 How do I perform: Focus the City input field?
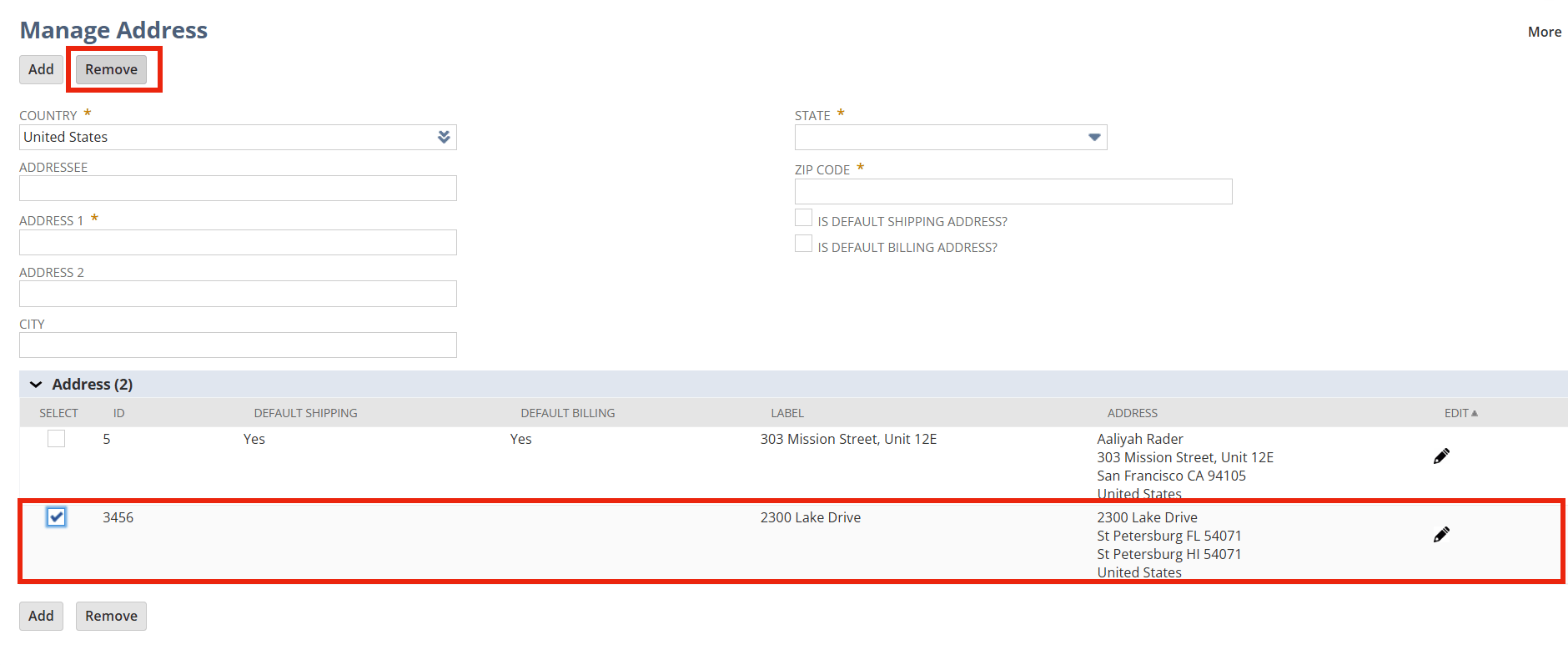pyautogui.click(x=238, y=345)
